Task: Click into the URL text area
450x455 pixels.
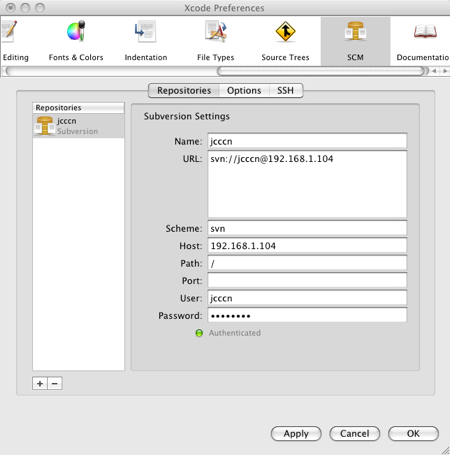Action: [x=307, y=184]
